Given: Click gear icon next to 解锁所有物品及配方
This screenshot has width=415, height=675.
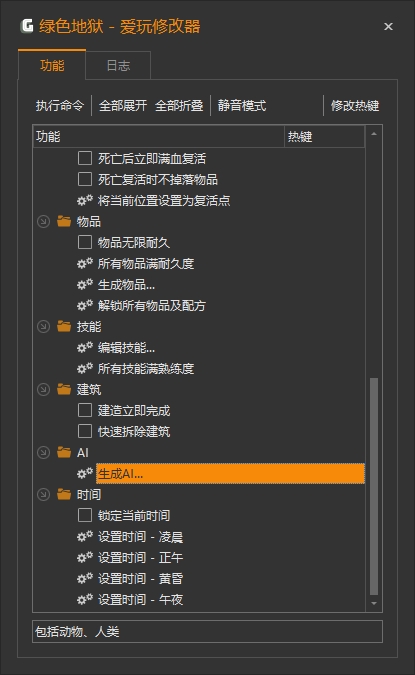Looking at the screenshot, I should tap(85, 306).
